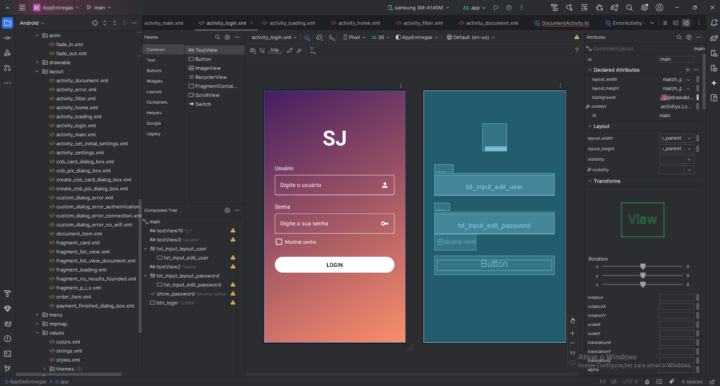Open the Default (en-us) locale dropdown
This screenshot has width=720, height=386.
[471, 38]
